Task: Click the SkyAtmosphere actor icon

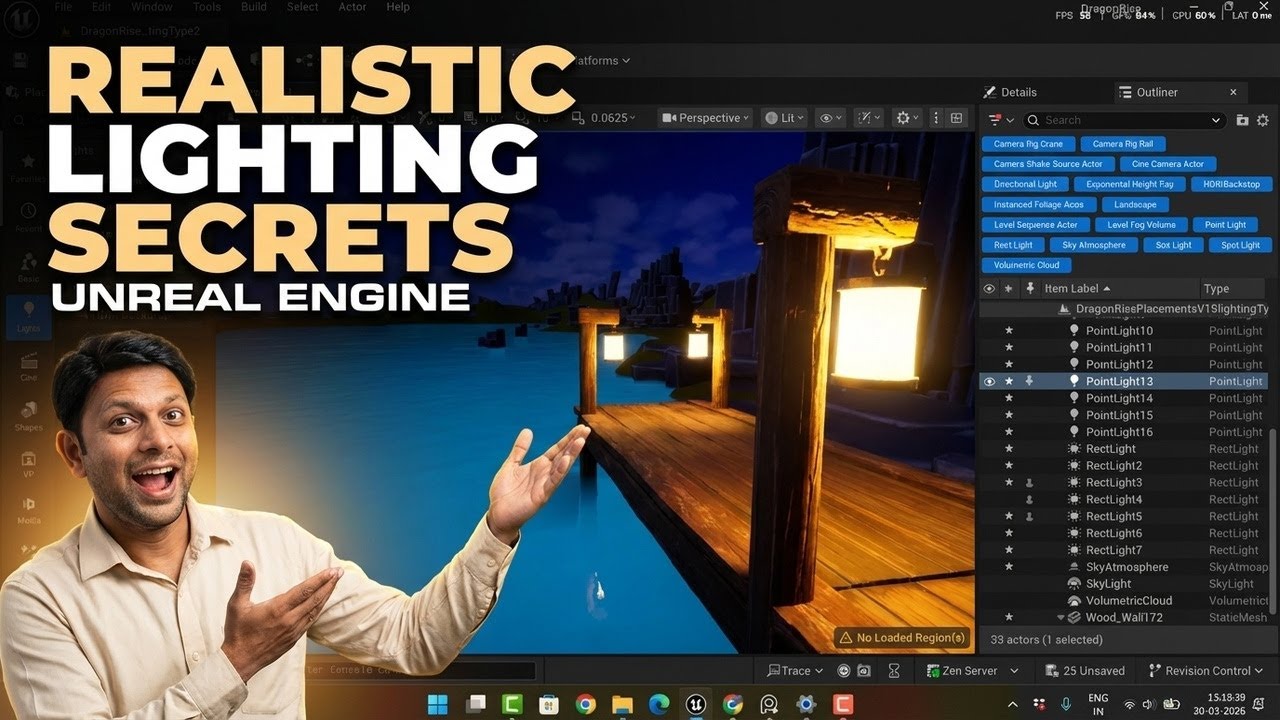Action: 1074,567
